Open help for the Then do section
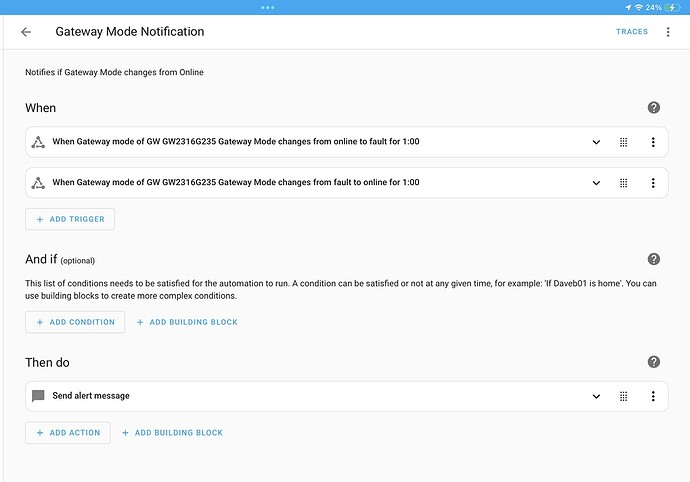This screenshot has width=690, height=482. point(654,362)
